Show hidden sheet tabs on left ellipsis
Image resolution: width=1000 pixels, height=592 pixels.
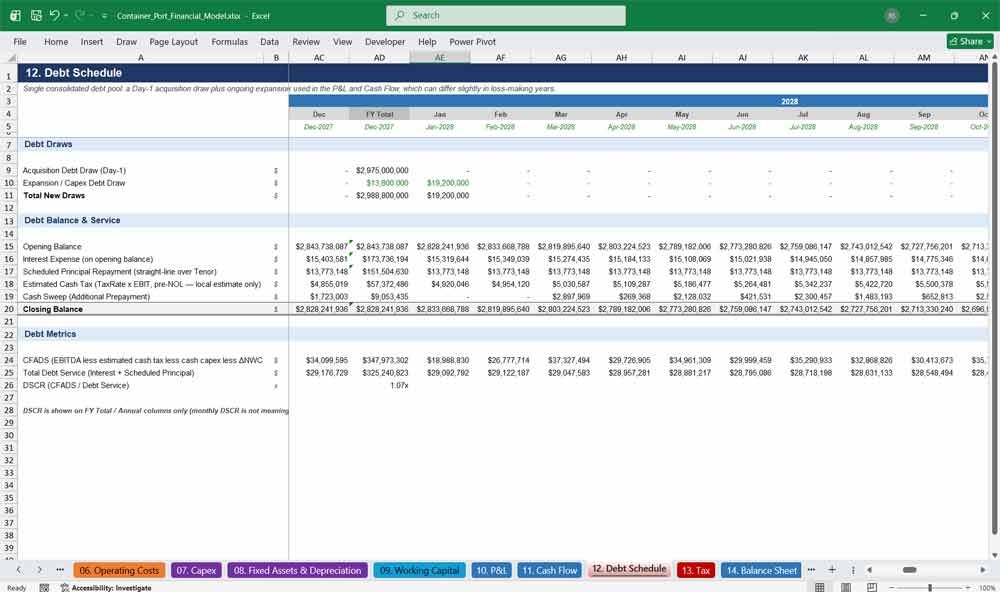(60, 570)
